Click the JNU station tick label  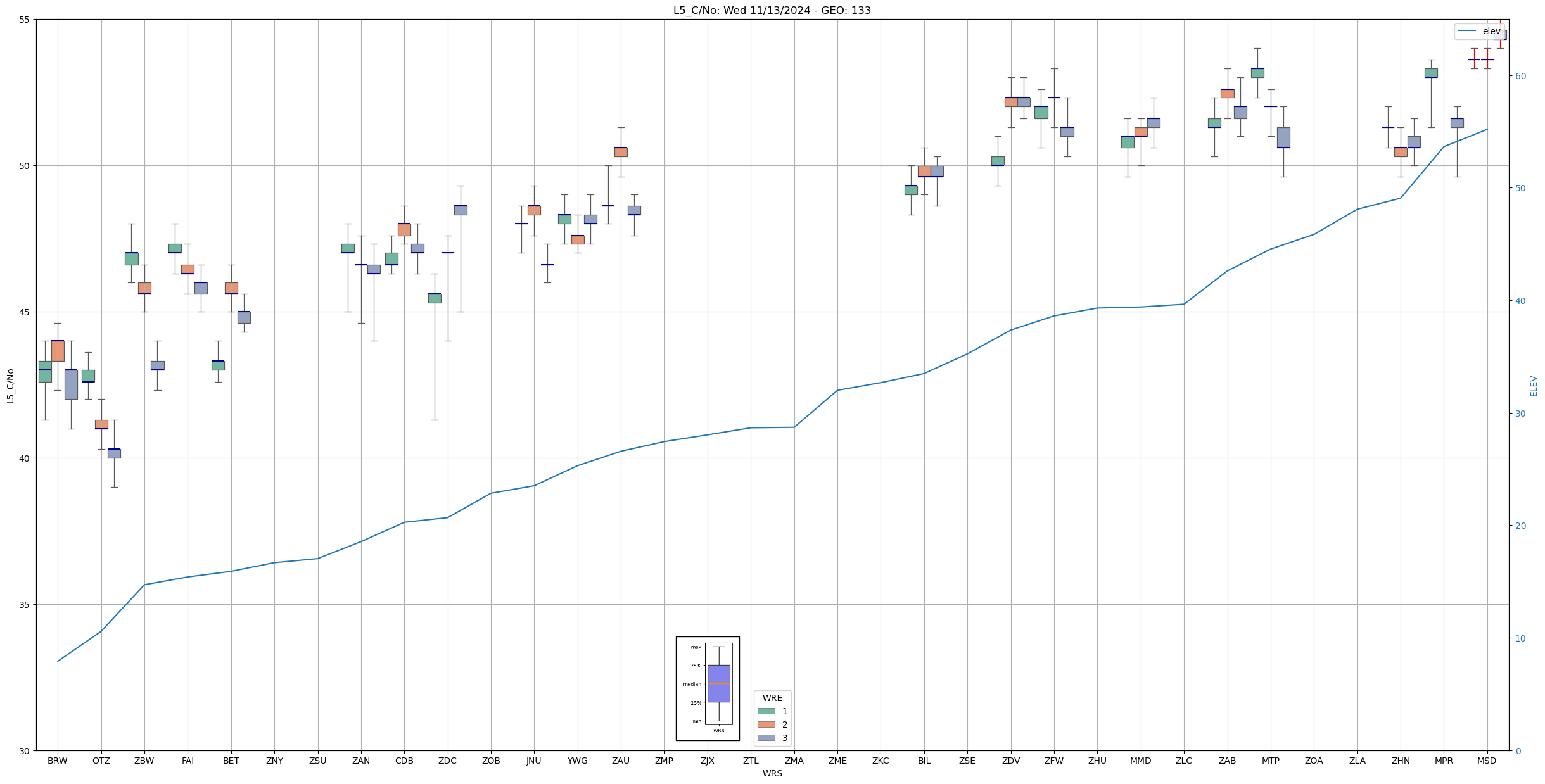tap(534, 761)
